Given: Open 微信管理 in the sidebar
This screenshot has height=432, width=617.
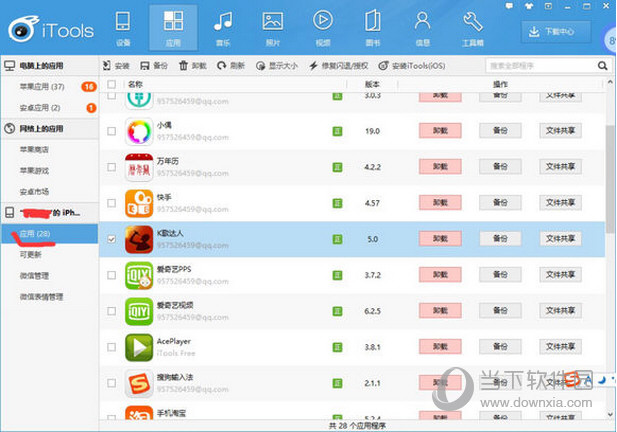Looking at the screenshot, I should pos(50,276).
